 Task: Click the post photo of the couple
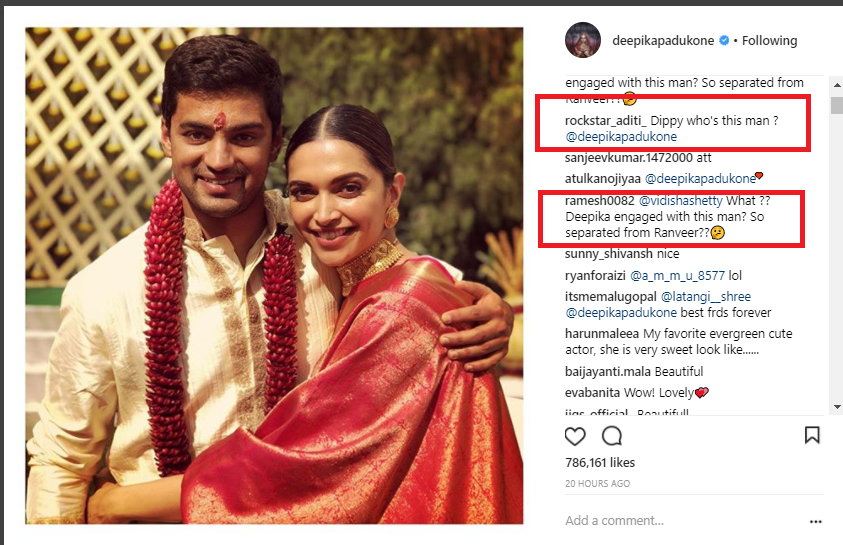pyautogui.click(x=275, y=275)
